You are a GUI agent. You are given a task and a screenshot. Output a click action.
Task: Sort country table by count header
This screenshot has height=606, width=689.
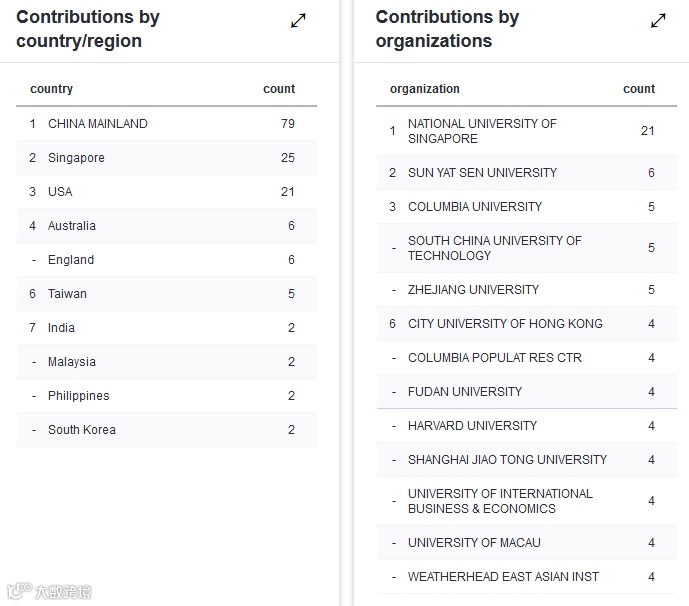[279, 89]
